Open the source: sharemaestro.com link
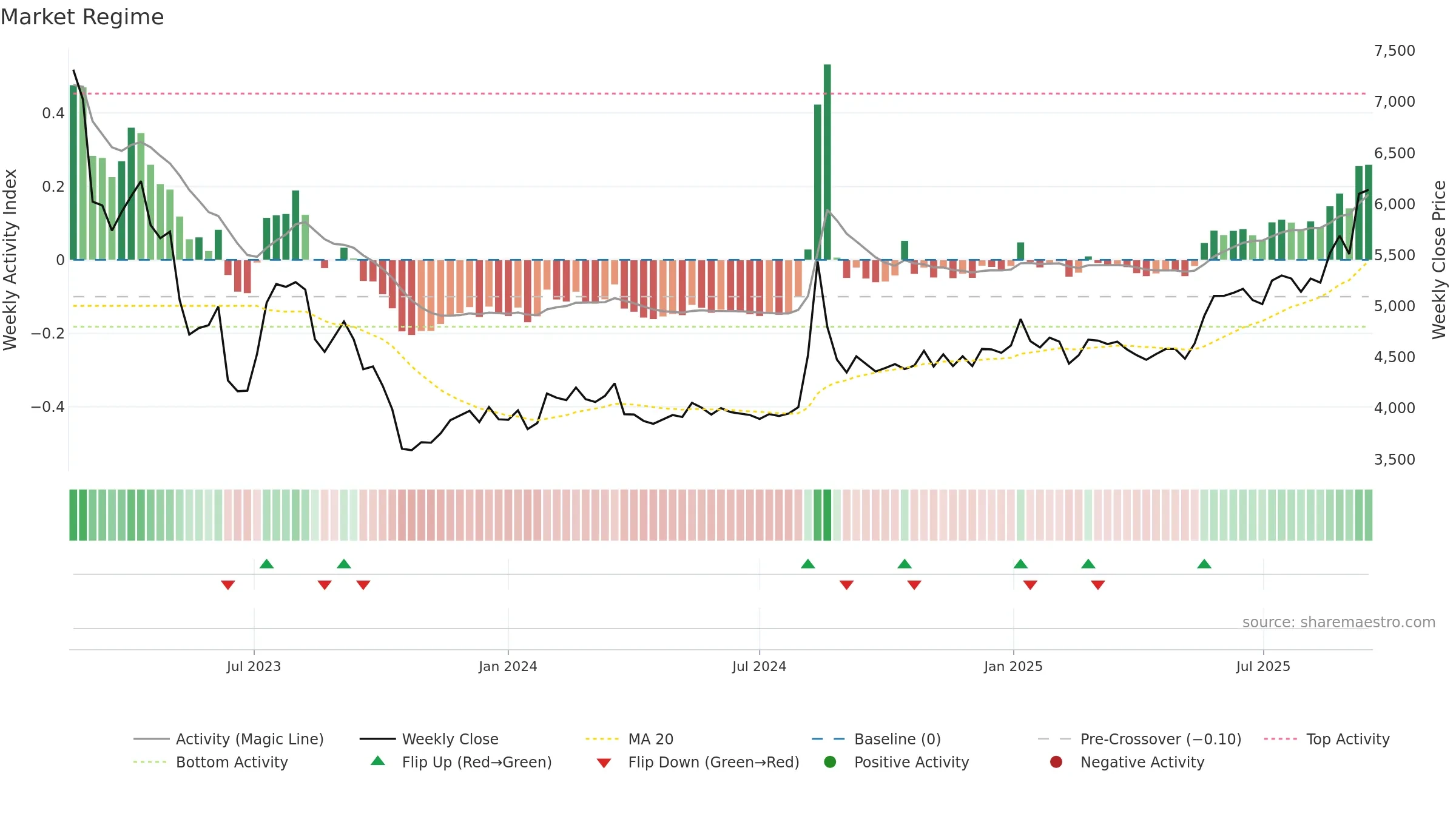The height and width of the screenshot is (819, 1456). (x=1339, y=622)
